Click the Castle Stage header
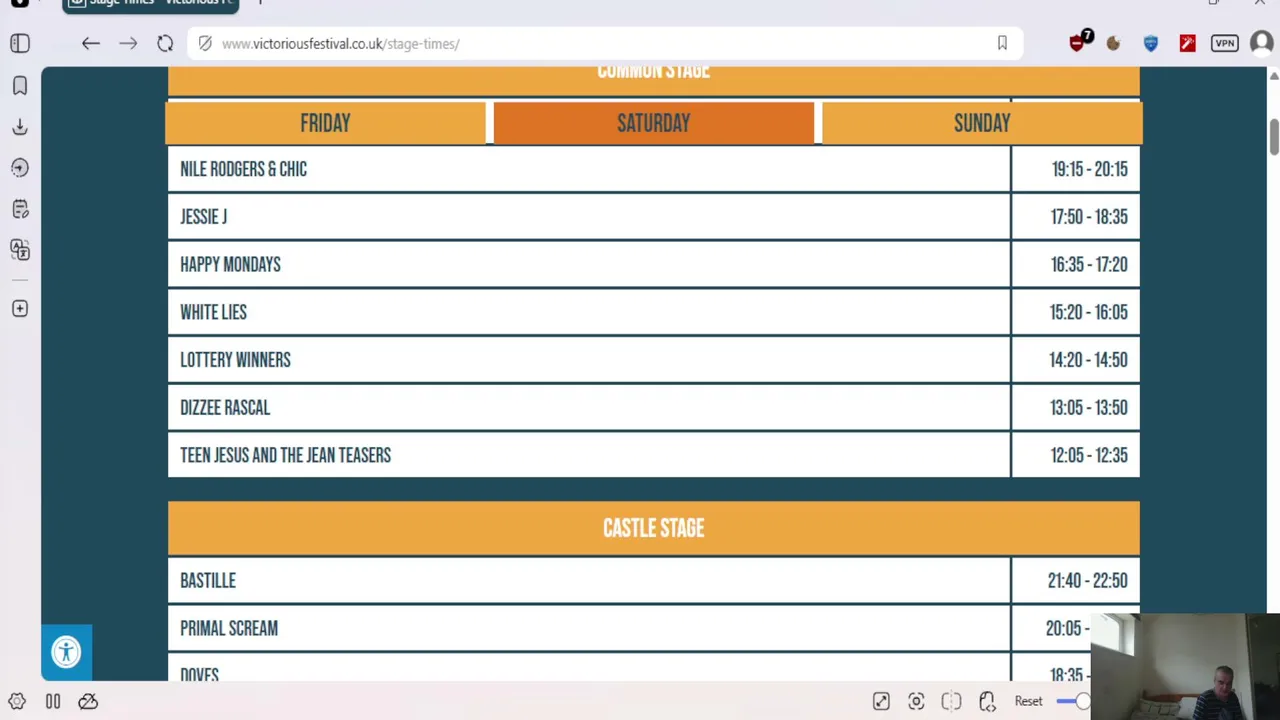Viewport: 1280px width, 720px height. coord(654,528)
